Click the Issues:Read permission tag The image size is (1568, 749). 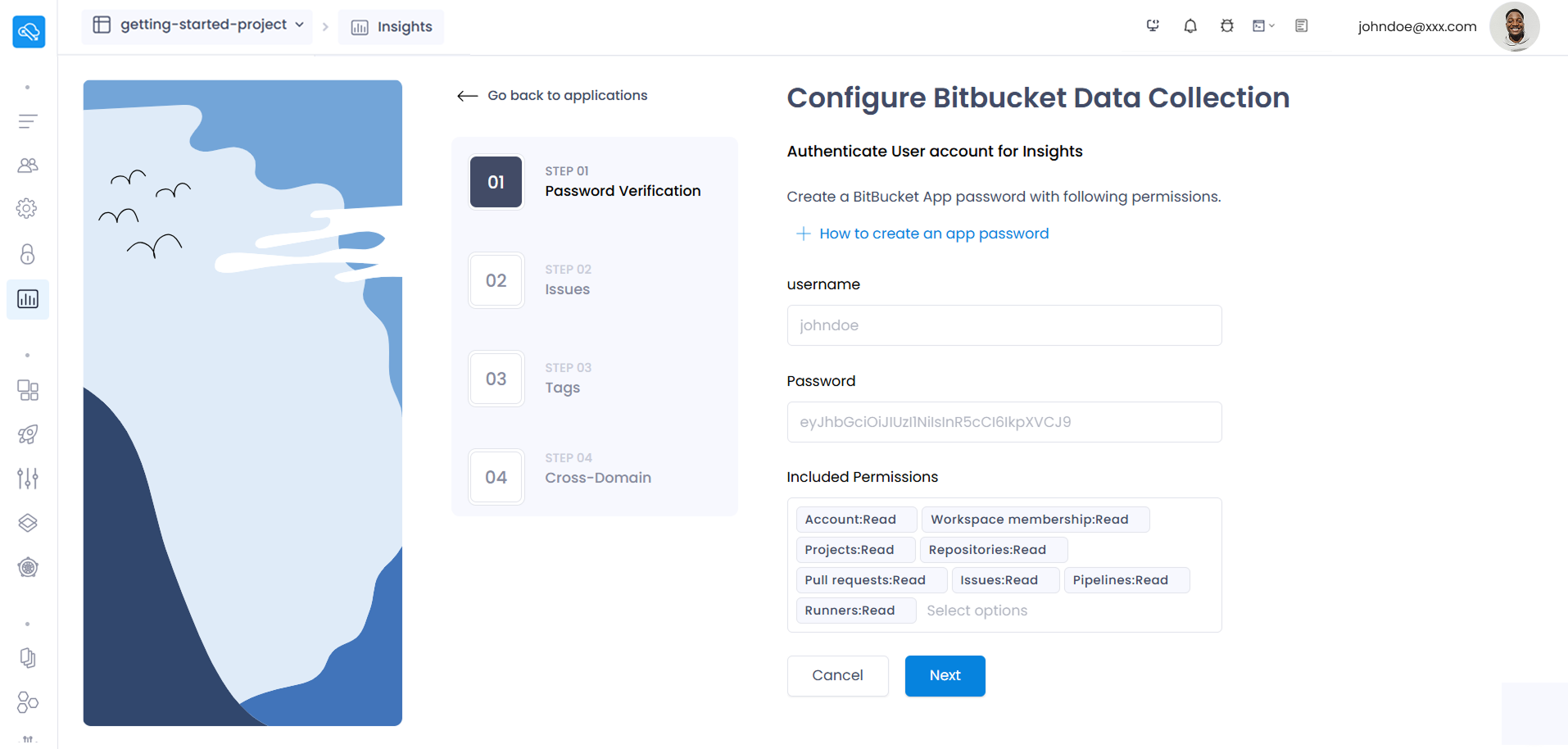(1005, 580)
